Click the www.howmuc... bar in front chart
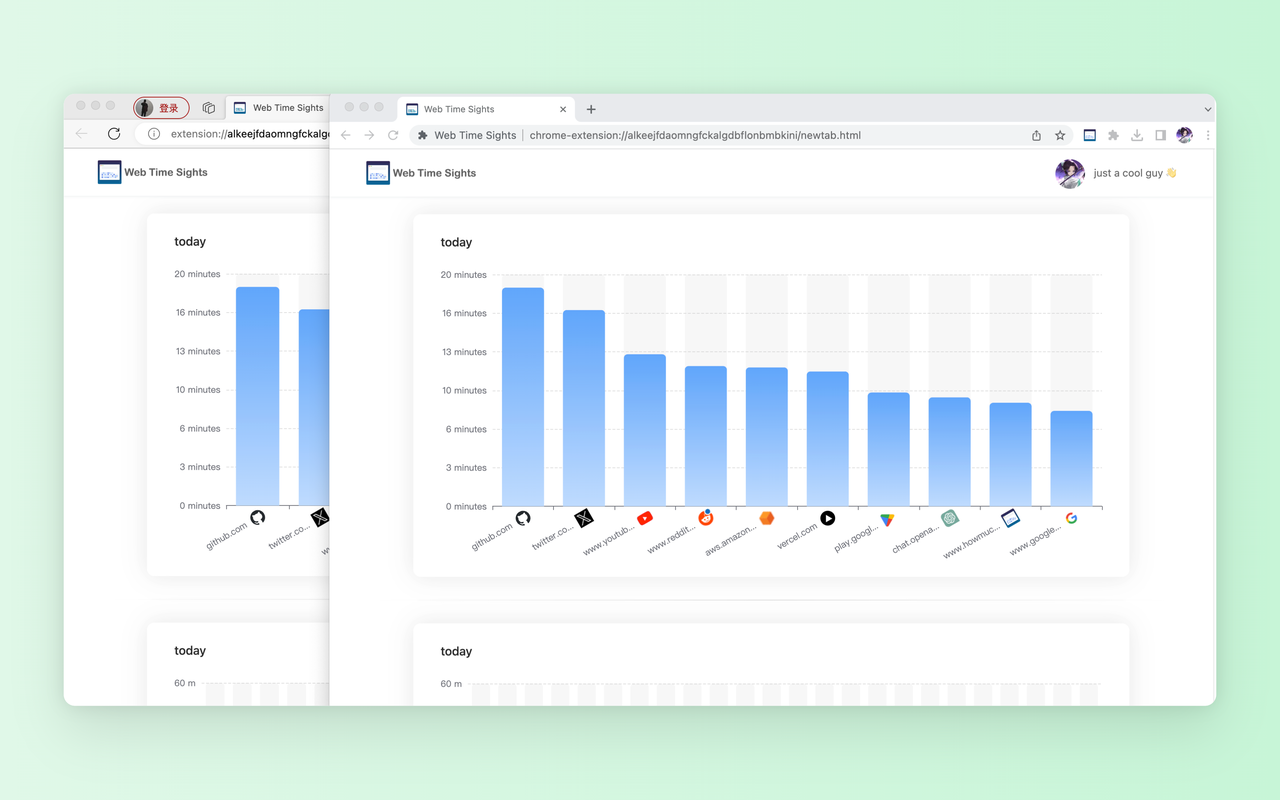 1011,455
